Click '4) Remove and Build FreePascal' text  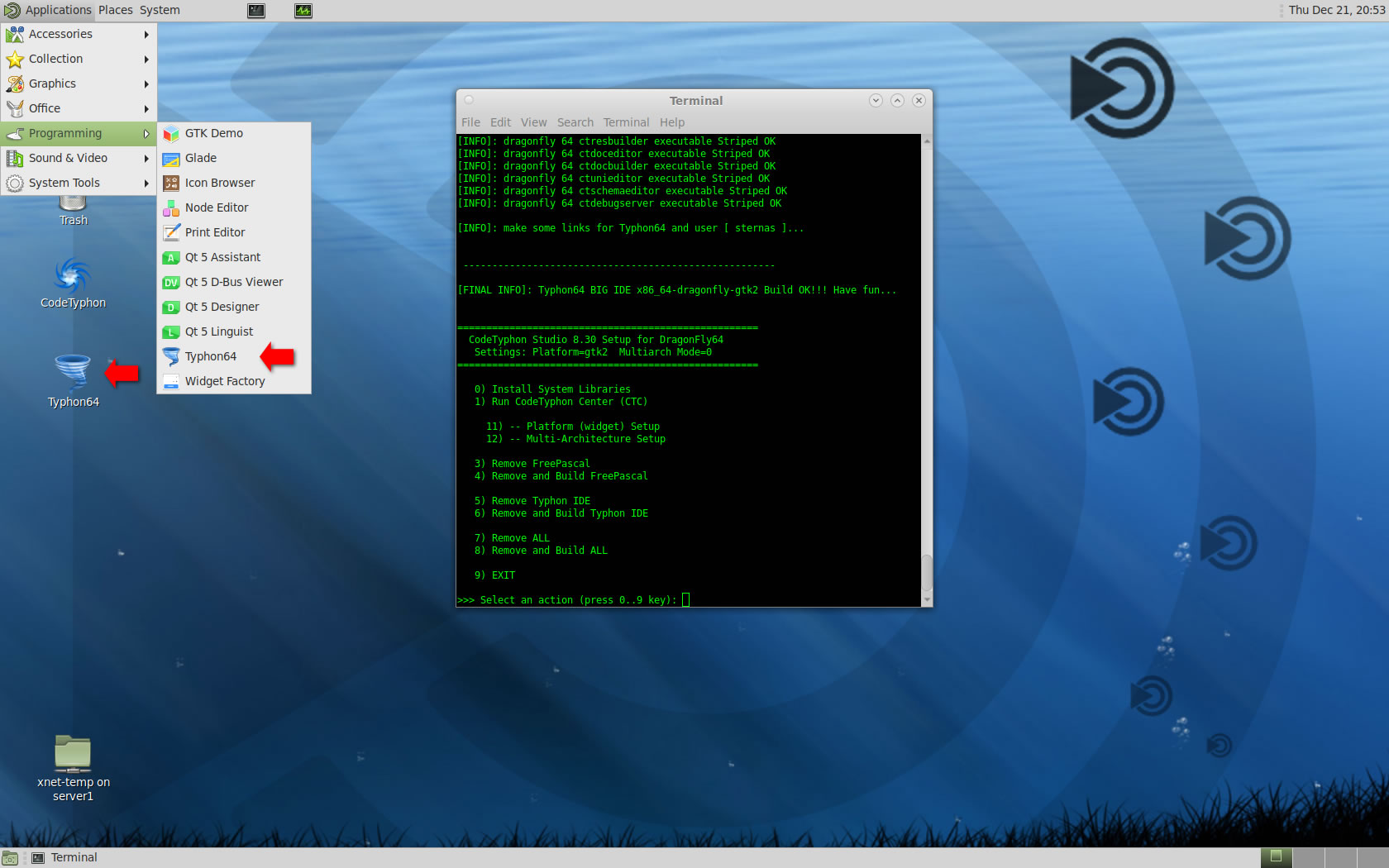pyautogui.click(x=561, y=476)
